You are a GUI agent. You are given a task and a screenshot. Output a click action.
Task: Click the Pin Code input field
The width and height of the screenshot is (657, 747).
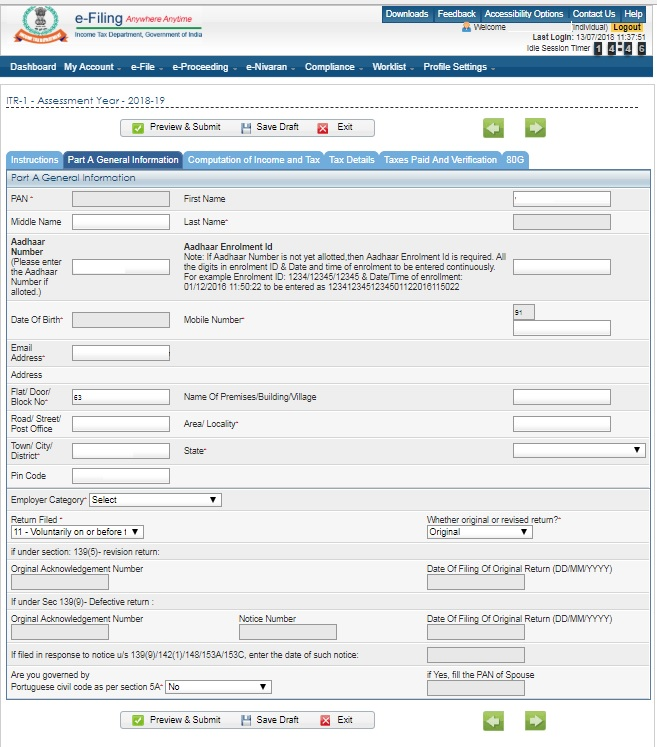tap(120, 476)
